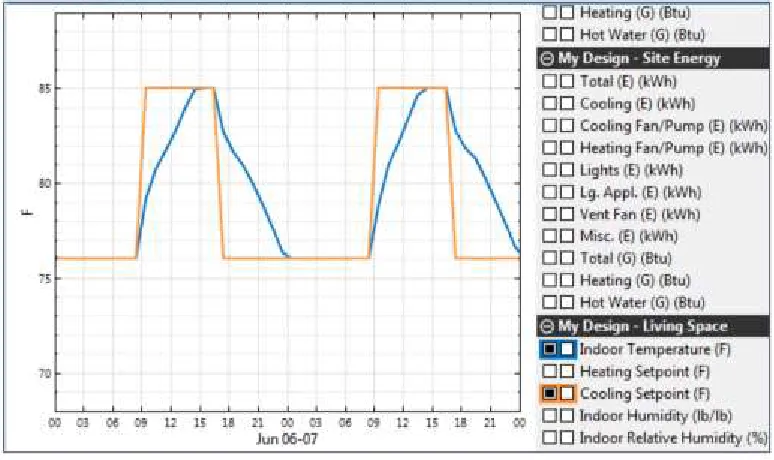The image size is (774, 460).
Task: Click the 'My Design - Site Energy' header title
Action: [639, 59]
